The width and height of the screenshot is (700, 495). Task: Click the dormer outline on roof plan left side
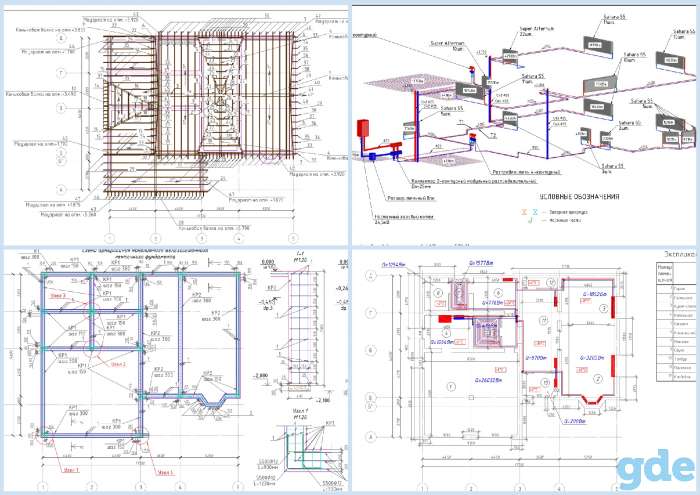point(125,107)
